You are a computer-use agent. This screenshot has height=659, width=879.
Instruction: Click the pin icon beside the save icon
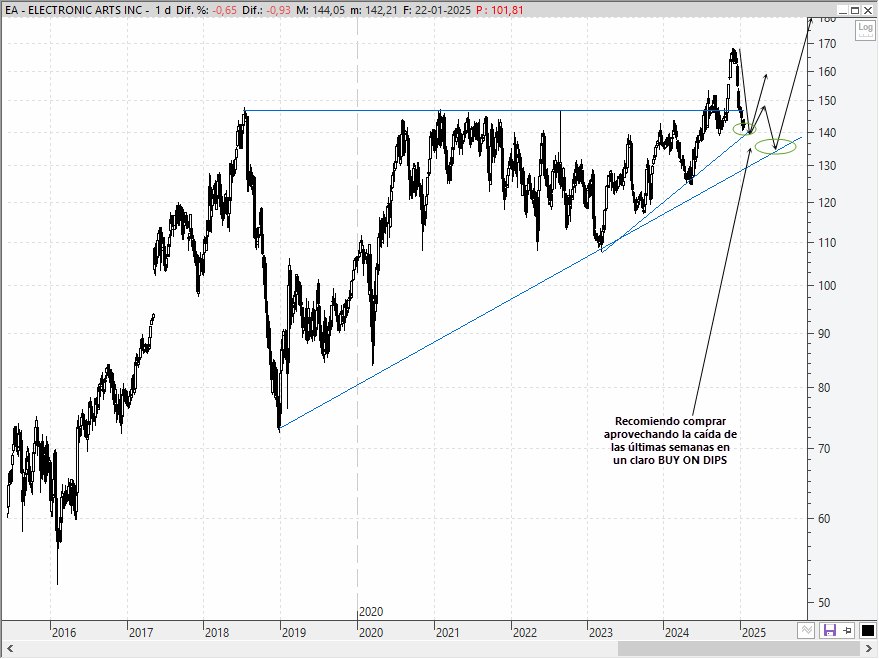[848, 630]
